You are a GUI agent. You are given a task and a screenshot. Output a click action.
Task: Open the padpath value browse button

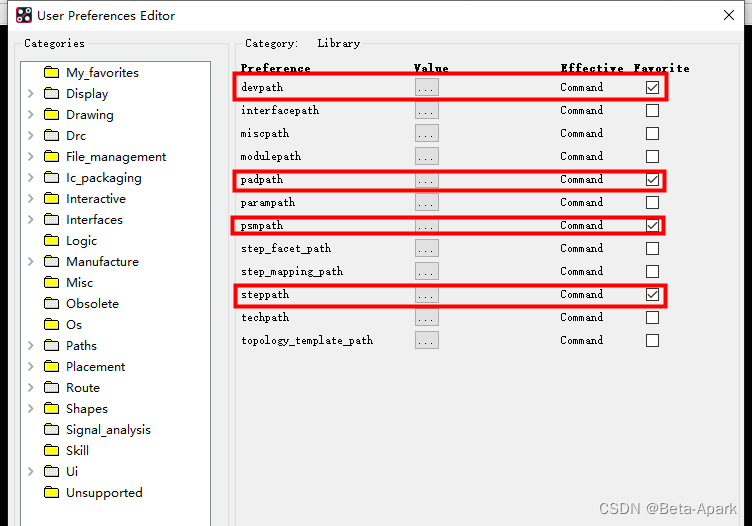427,180
